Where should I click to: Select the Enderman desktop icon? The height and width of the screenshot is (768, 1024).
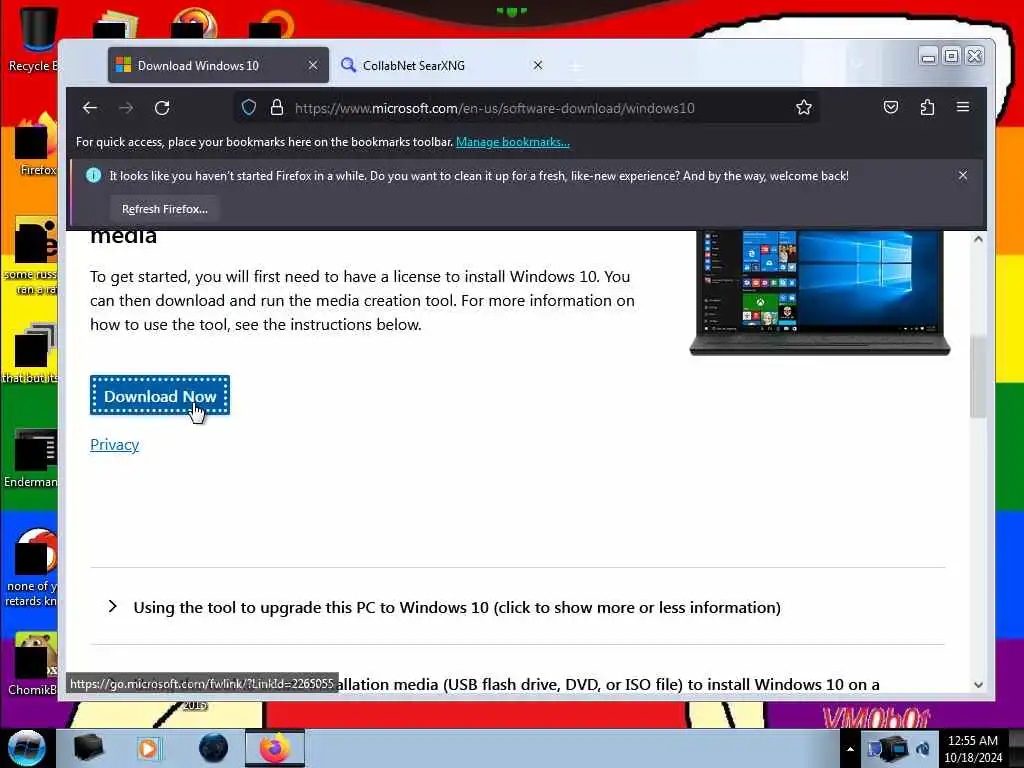(33, 459)
